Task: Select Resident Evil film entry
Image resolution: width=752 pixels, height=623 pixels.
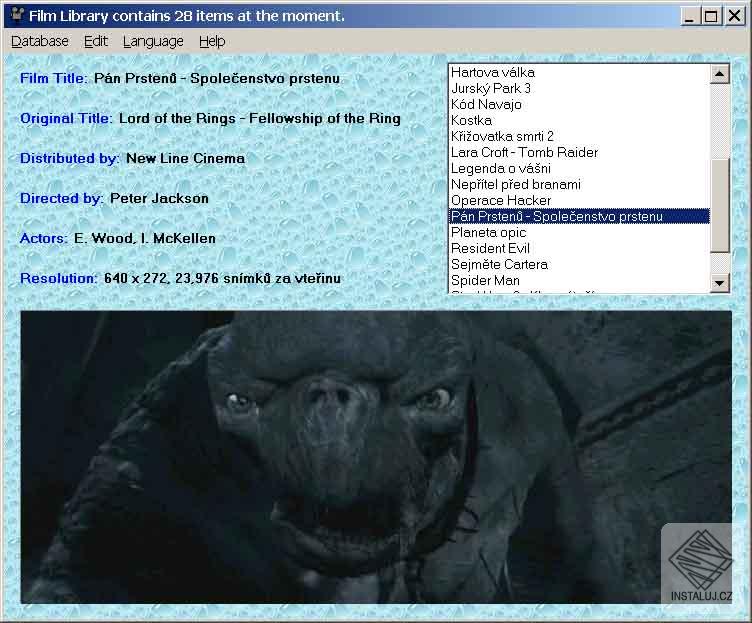Action: click(579, 248)
